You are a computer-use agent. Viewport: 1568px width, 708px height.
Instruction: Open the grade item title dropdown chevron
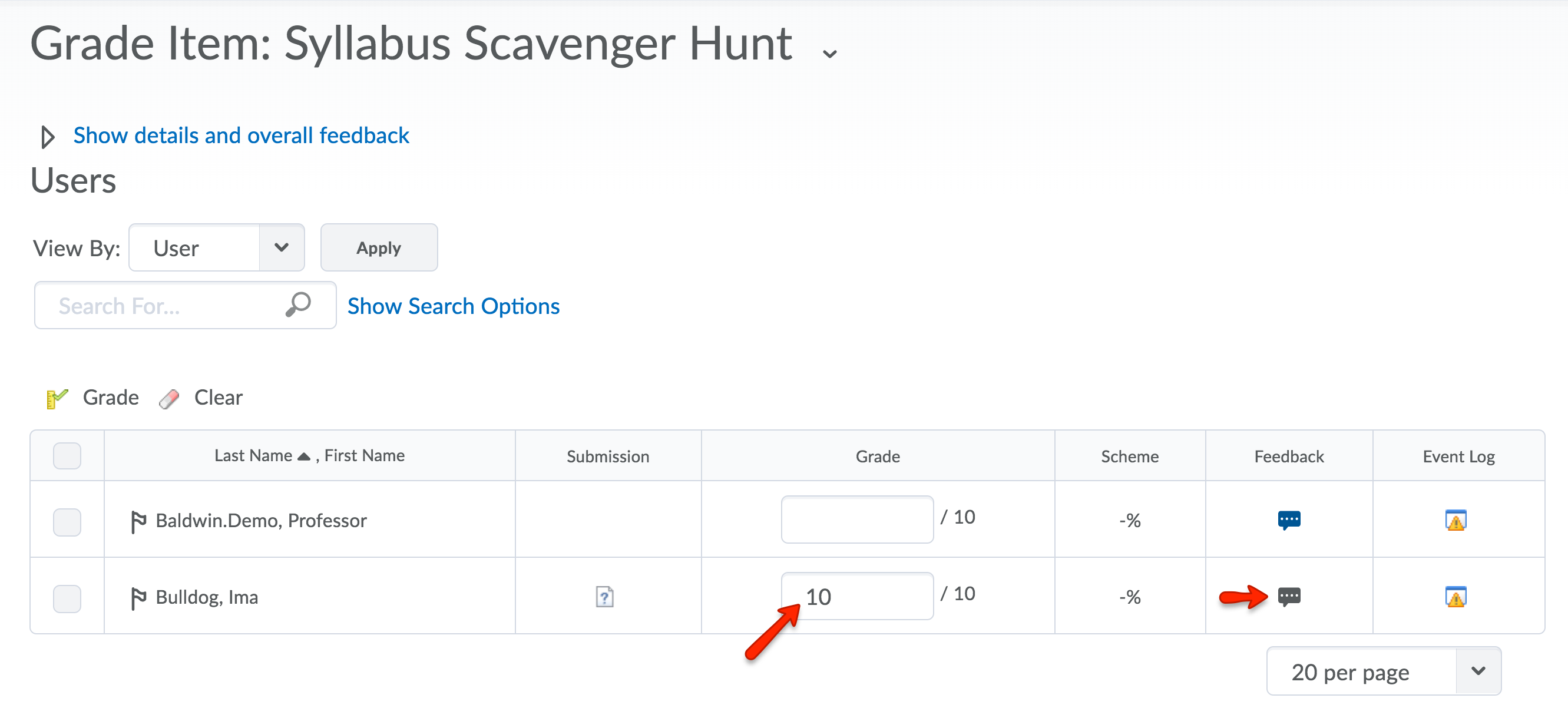tap(829, 54)
